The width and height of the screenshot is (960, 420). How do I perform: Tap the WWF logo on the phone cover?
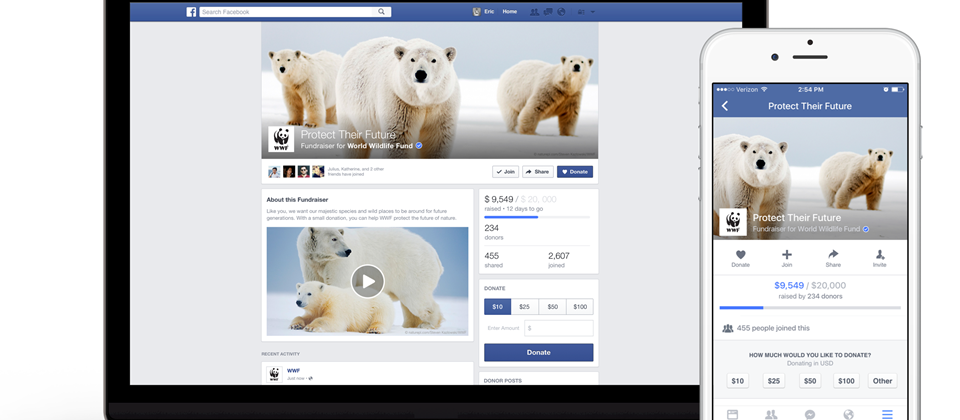click(733, 222)
